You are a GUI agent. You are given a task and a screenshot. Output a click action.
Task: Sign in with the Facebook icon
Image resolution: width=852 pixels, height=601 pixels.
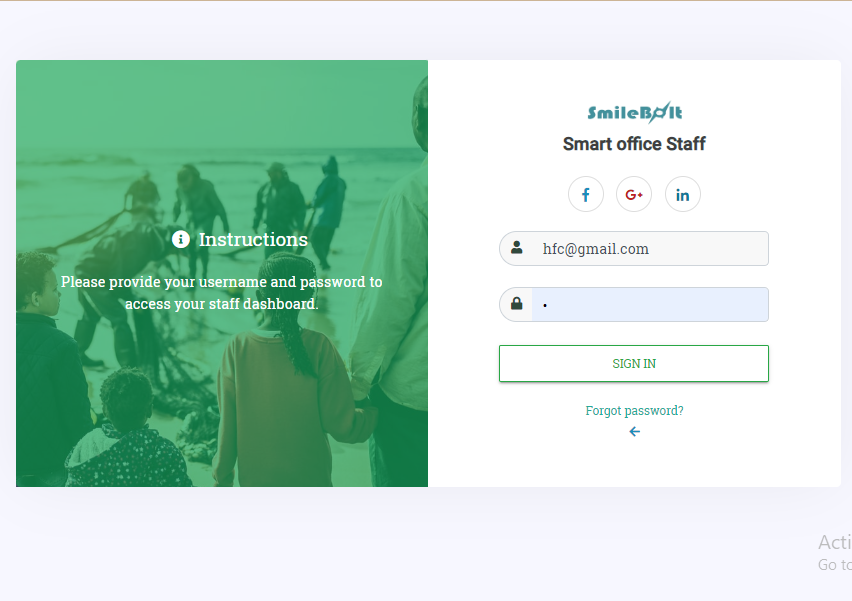pos(586,194)
